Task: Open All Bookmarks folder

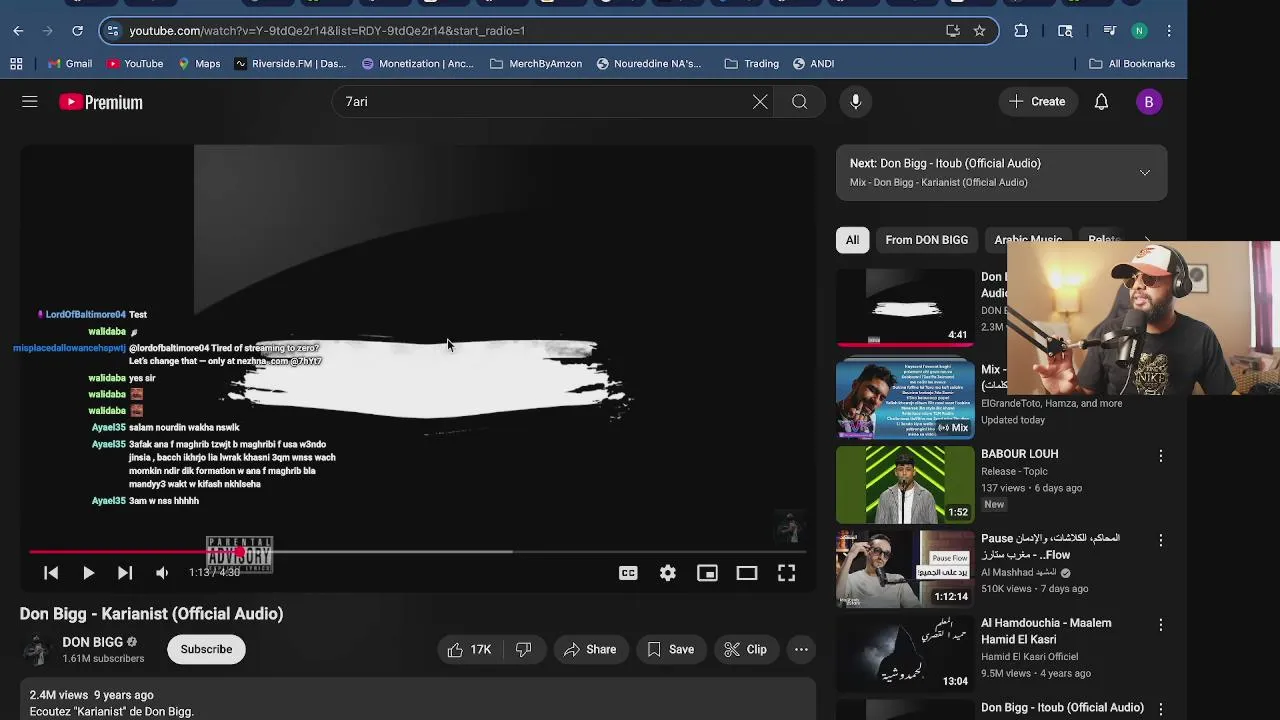Action: (x=1132, y=64)
